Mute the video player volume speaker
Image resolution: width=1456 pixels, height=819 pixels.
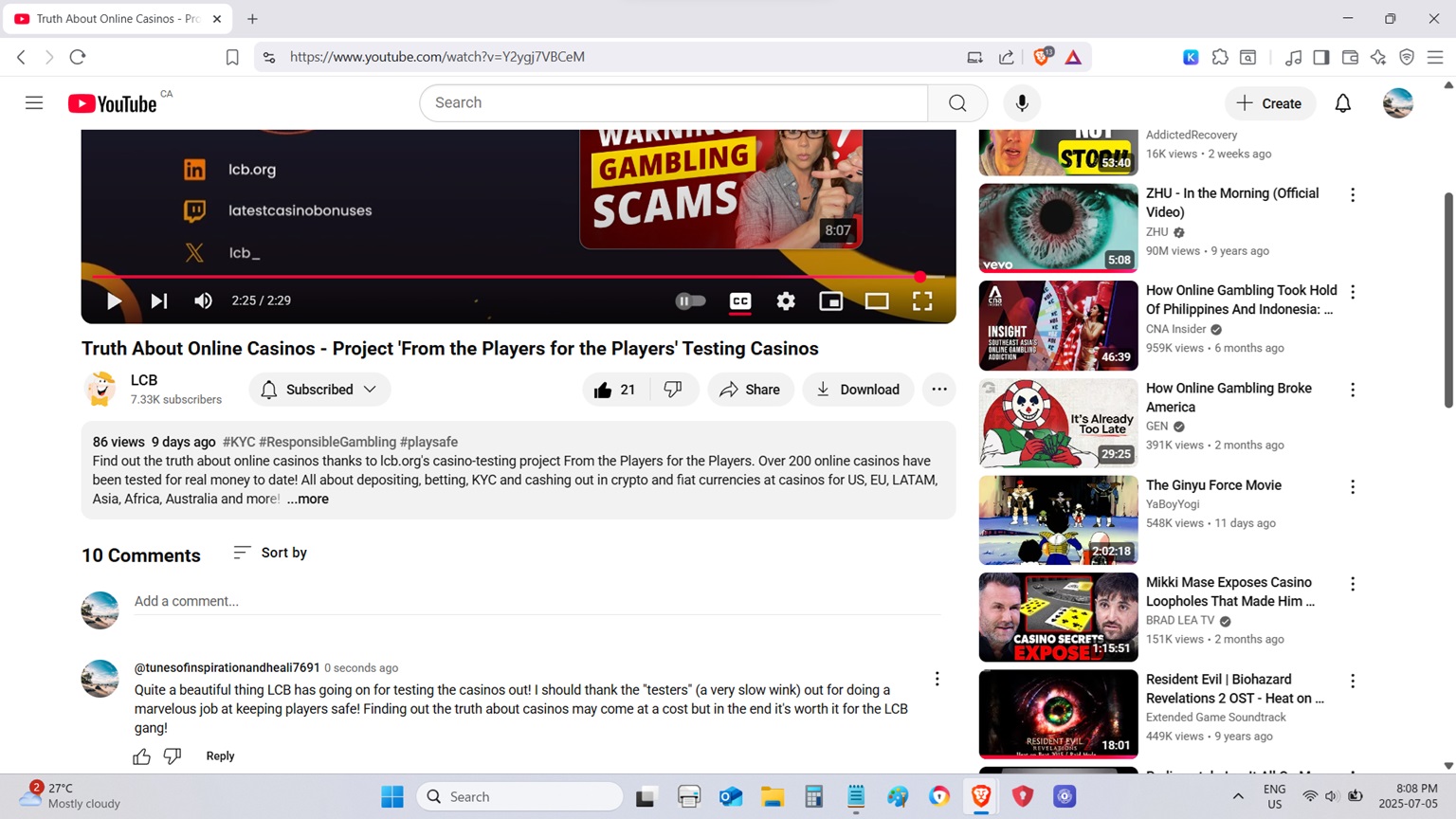click(203, 300)
